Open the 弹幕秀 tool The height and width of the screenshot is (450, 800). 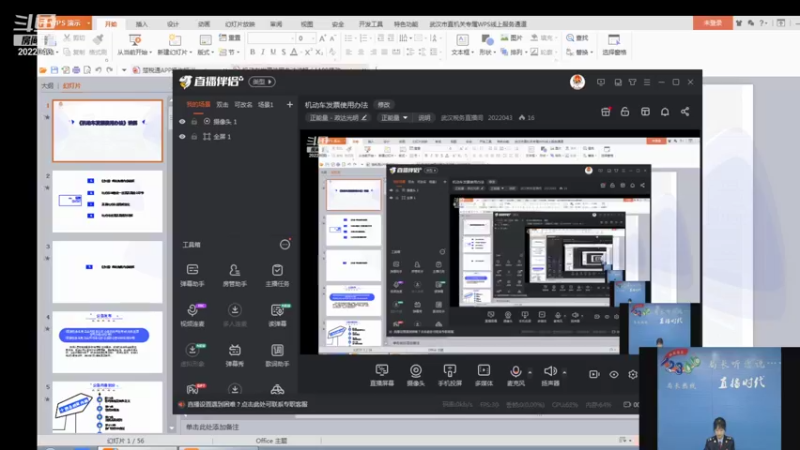[x=234, y=355]
